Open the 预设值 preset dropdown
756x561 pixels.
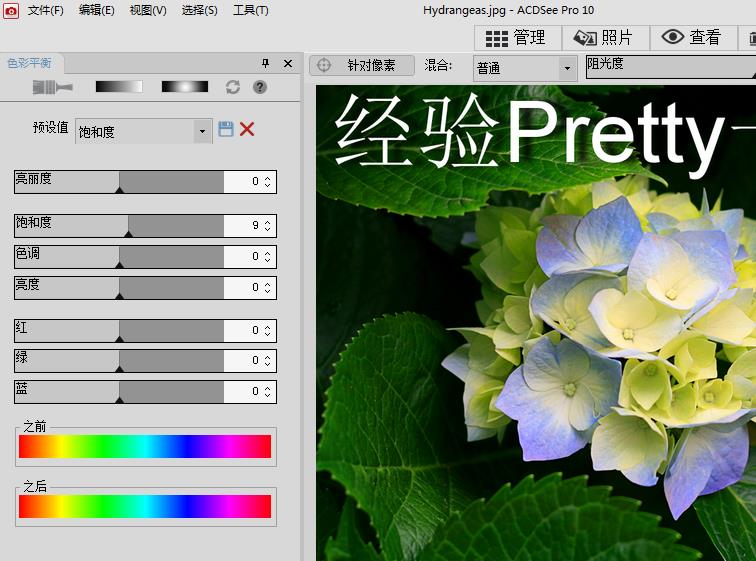(x=144, y=131)
